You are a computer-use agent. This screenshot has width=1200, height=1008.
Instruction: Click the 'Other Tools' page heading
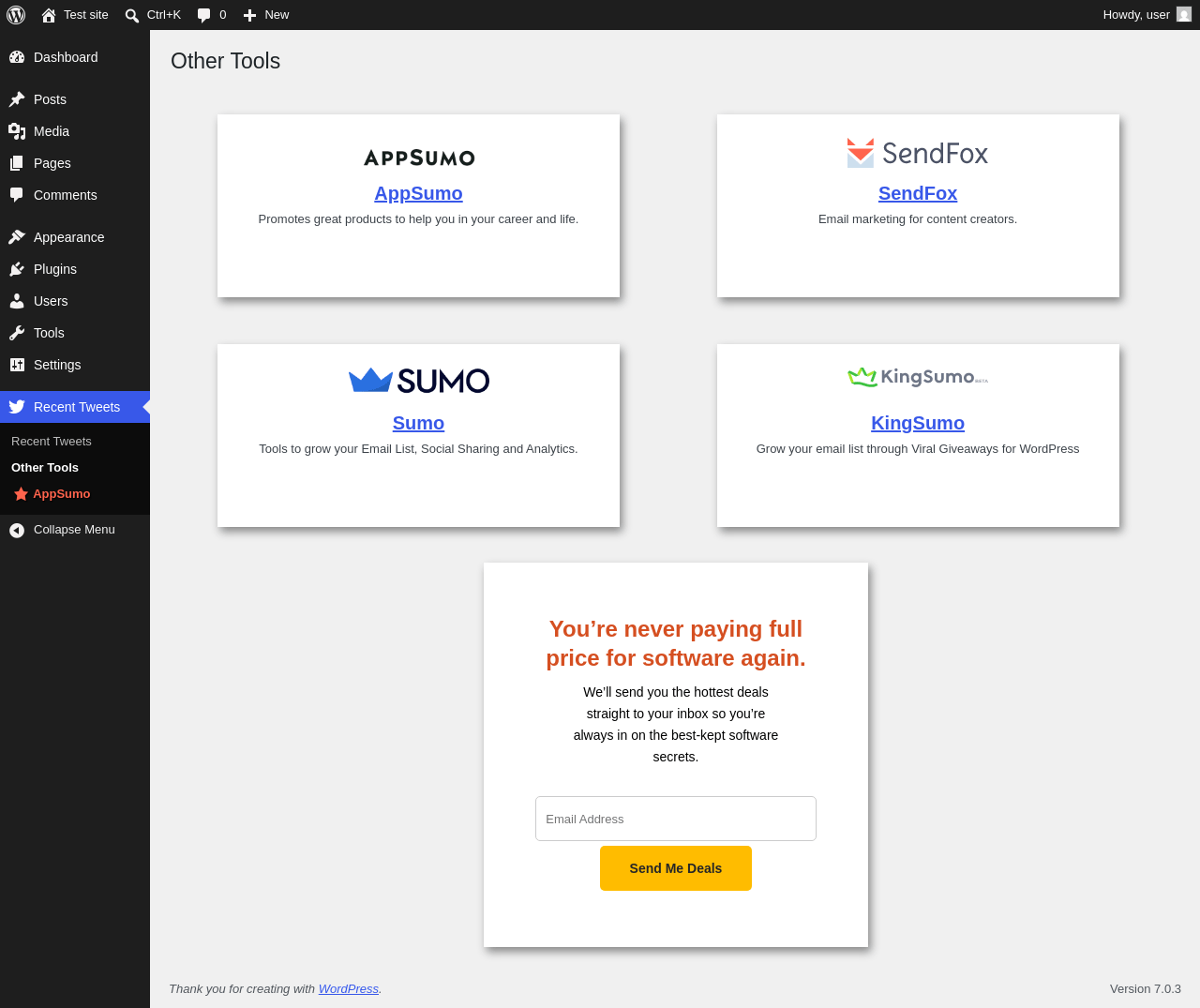[226, 61]
